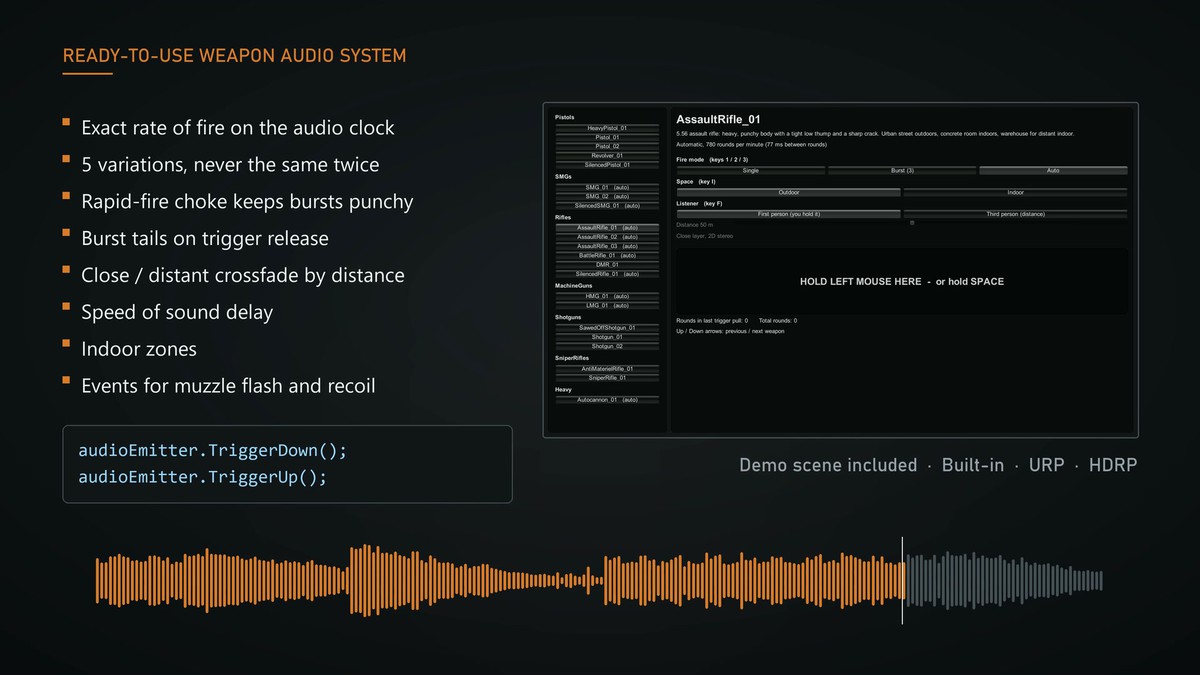Click the Distance slider handle
The height and width of the screenshot is (675, 1200).
click(911, 224)
